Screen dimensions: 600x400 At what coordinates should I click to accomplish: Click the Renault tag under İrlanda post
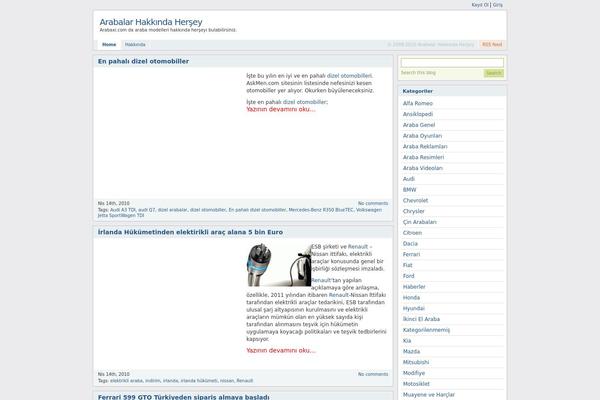click(245, 380)
